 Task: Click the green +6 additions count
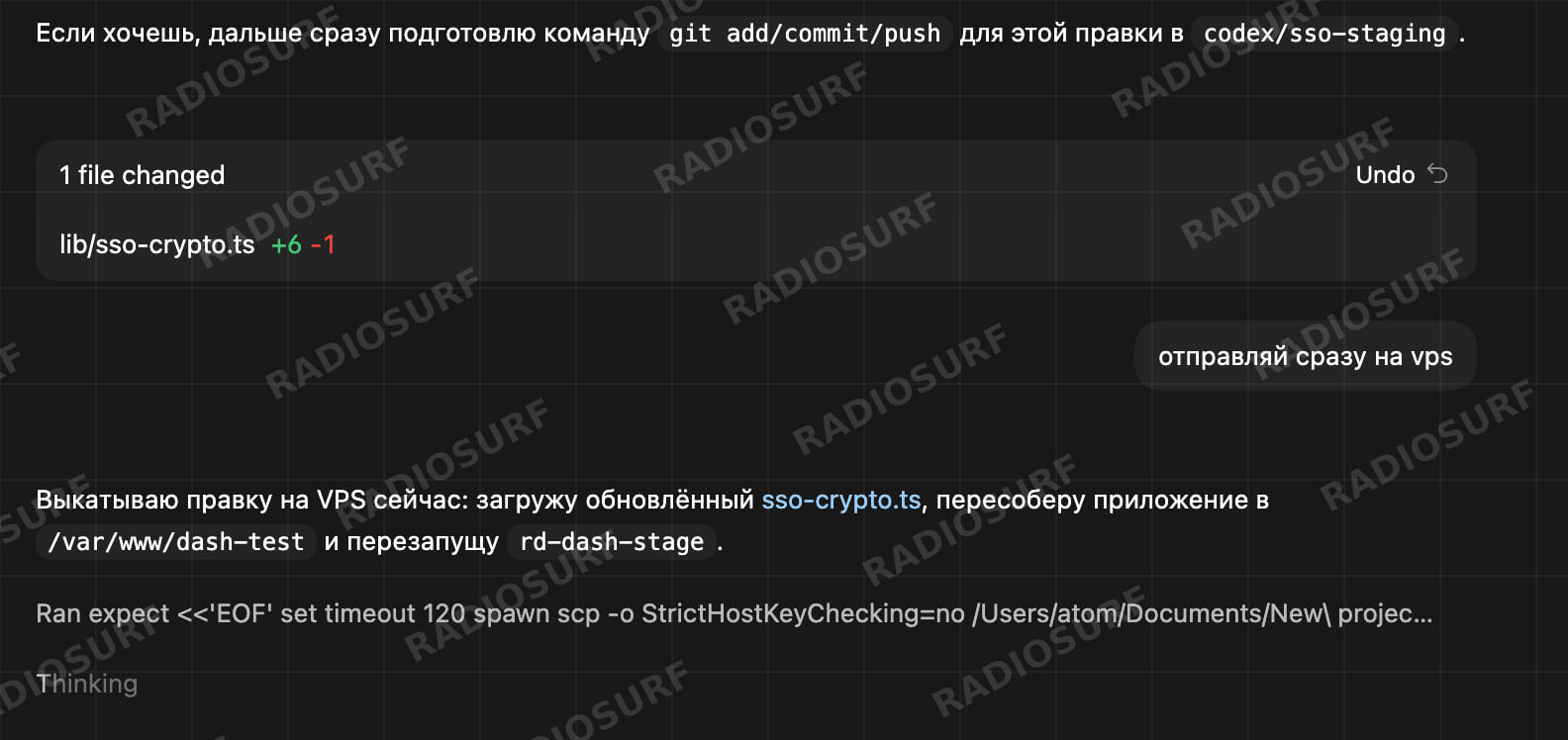286,244
